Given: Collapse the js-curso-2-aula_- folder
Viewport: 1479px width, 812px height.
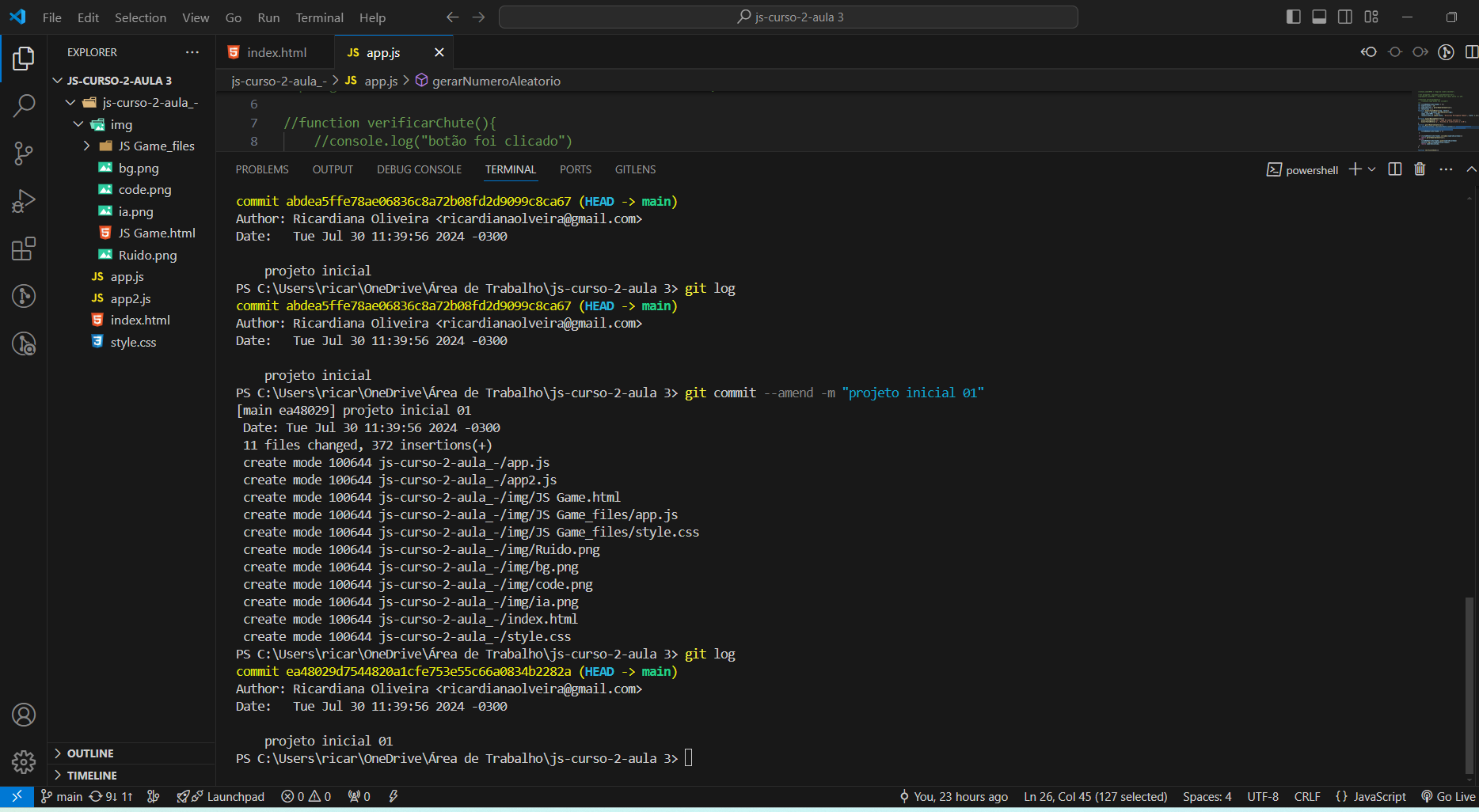Looking at the screenshot, I should pyautogui.click(x=131, y=102).
